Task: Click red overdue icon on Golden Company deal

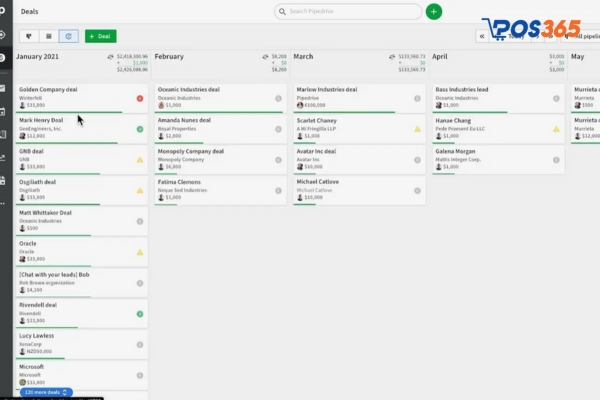Action: tap(140, 98)
